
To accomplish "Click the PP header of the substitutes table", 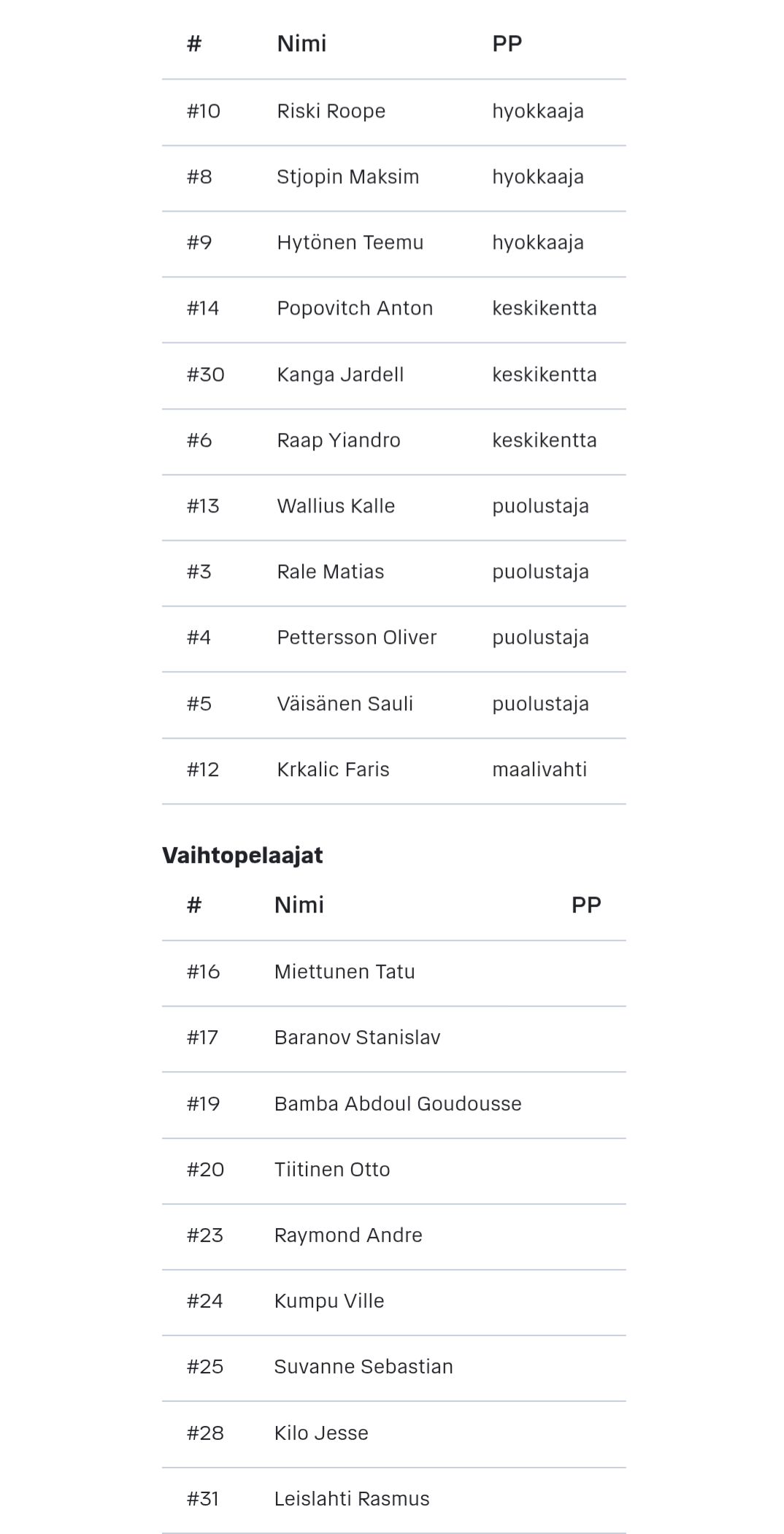I will tap(586, 905).
